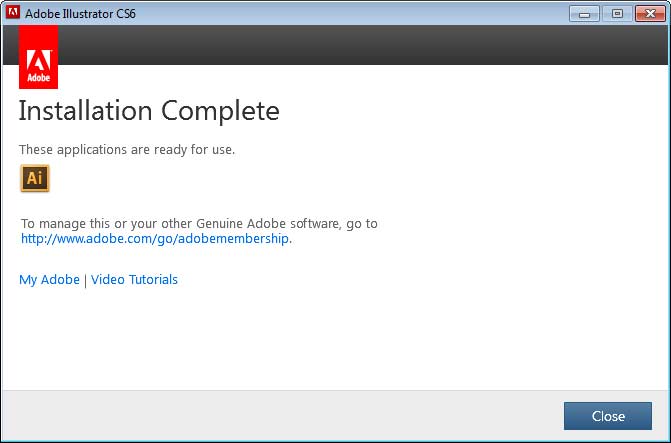671x443 pixels.
Task: Click the 'Adobe Illustrator CS6' window title
Action: click(80, 14)
